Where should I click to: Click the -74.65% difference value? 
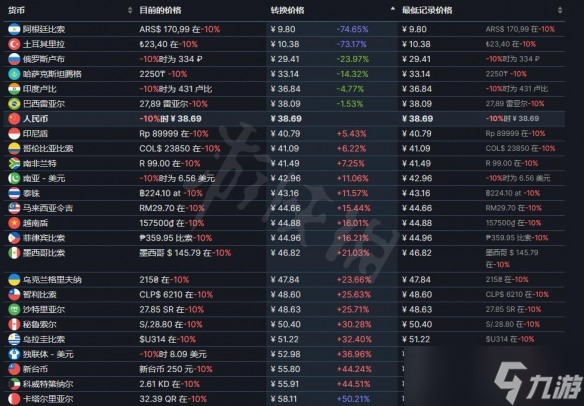click(352, 29)
